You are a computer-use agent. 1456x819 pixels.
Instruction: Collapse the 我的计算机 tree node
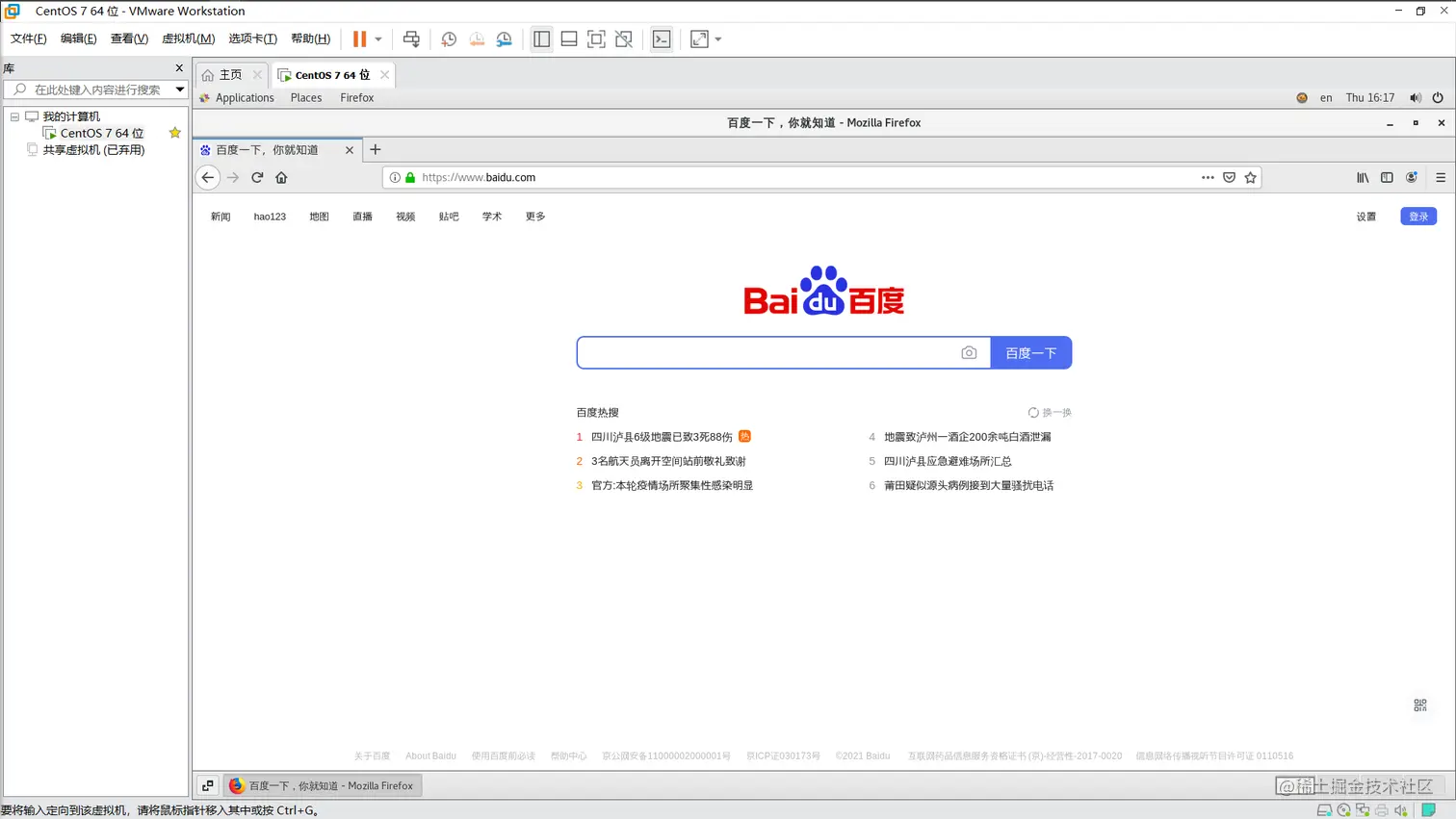point(14,116)
